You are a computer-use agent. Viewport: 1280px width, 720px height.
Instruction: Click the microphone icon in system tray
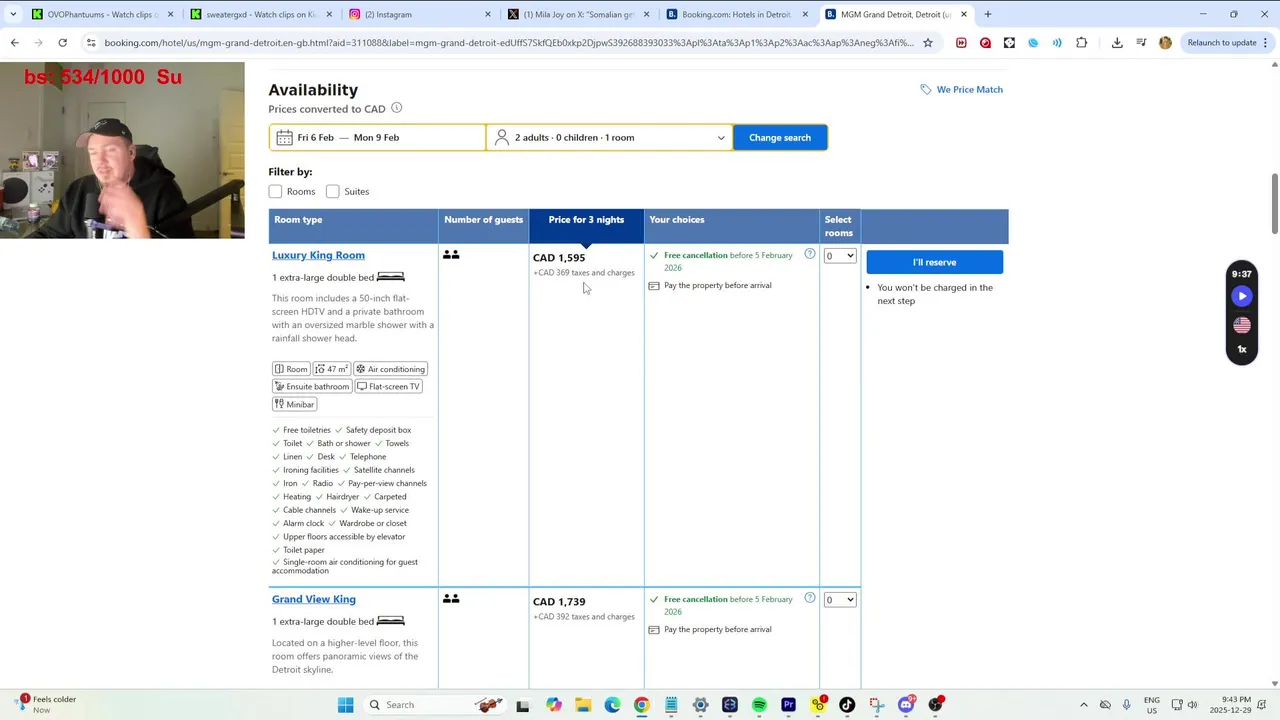1127,705
